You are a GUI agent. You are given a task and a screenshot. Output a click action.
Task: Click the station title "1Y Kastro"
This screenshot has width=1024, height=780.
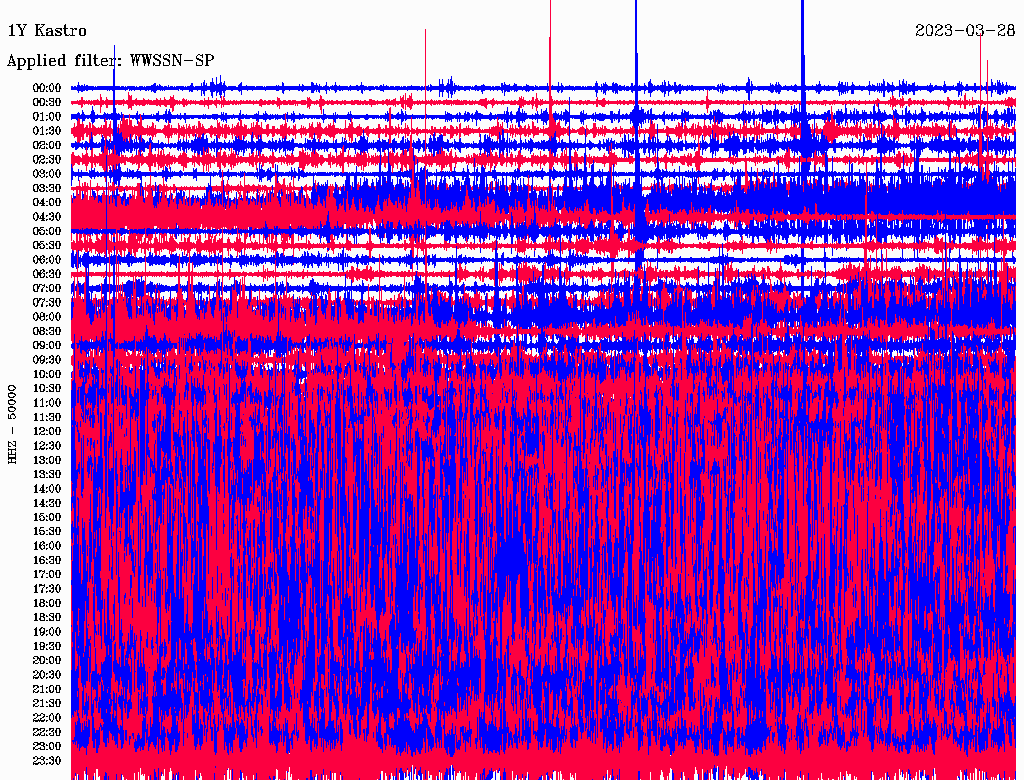[47, 31]
